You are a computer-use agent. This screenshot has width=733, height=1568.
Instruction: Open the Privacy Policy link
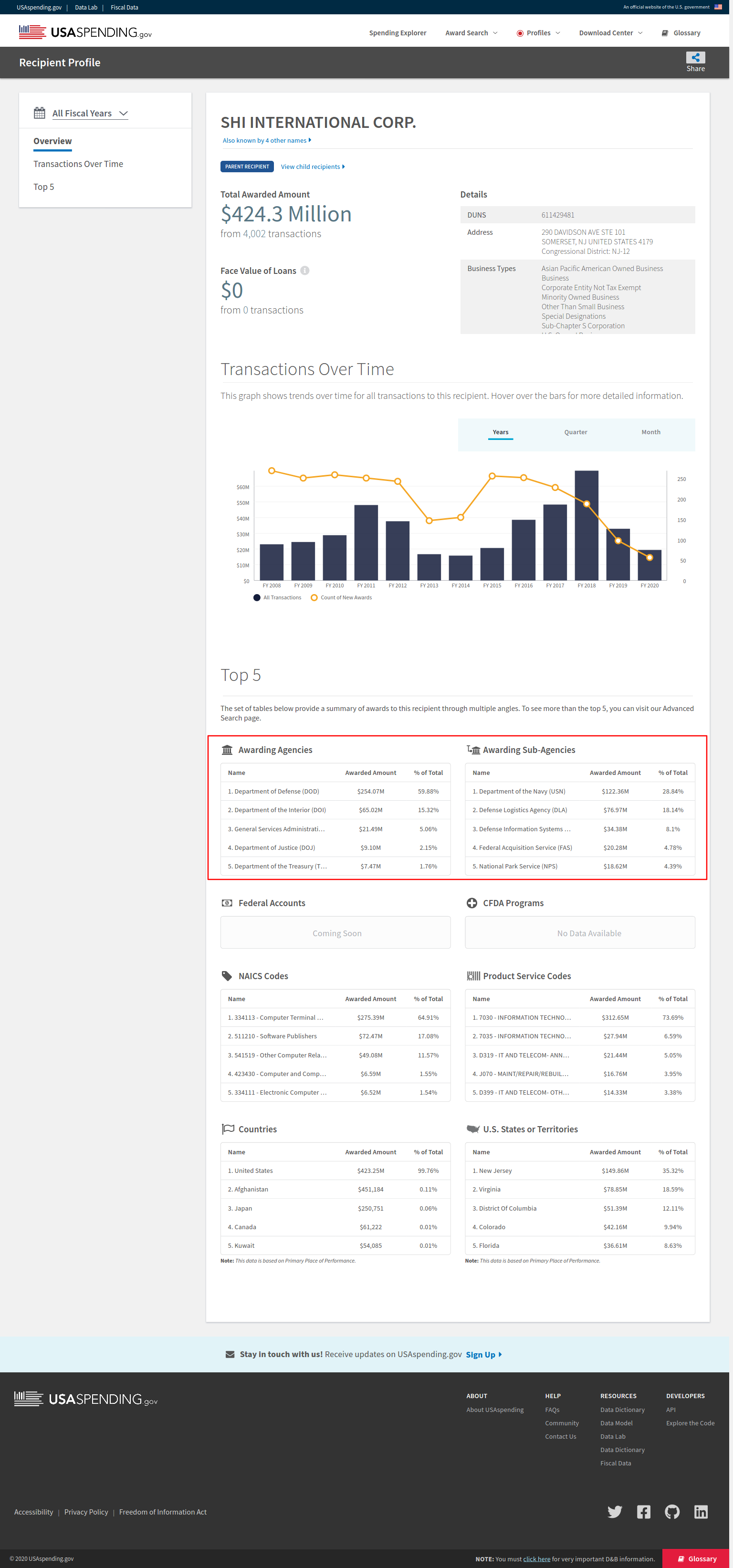click(x=86, y=1512)
